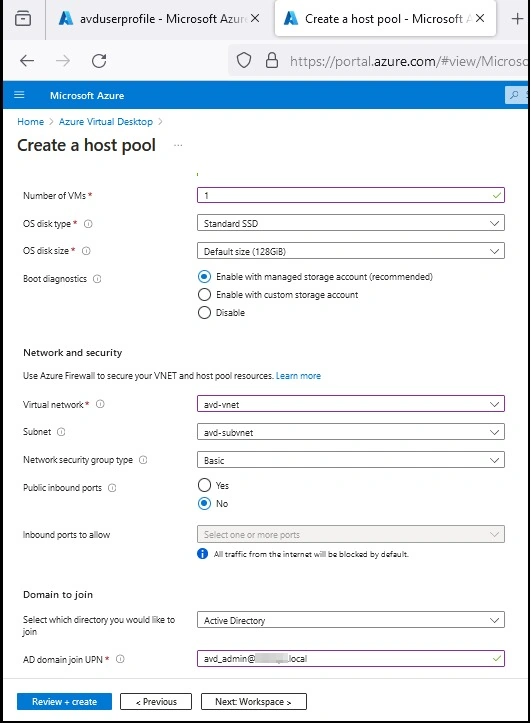This screenshot has width=531, height=723.
Task: Open the Azure portal hamburger menu
Action: point(19,95)
